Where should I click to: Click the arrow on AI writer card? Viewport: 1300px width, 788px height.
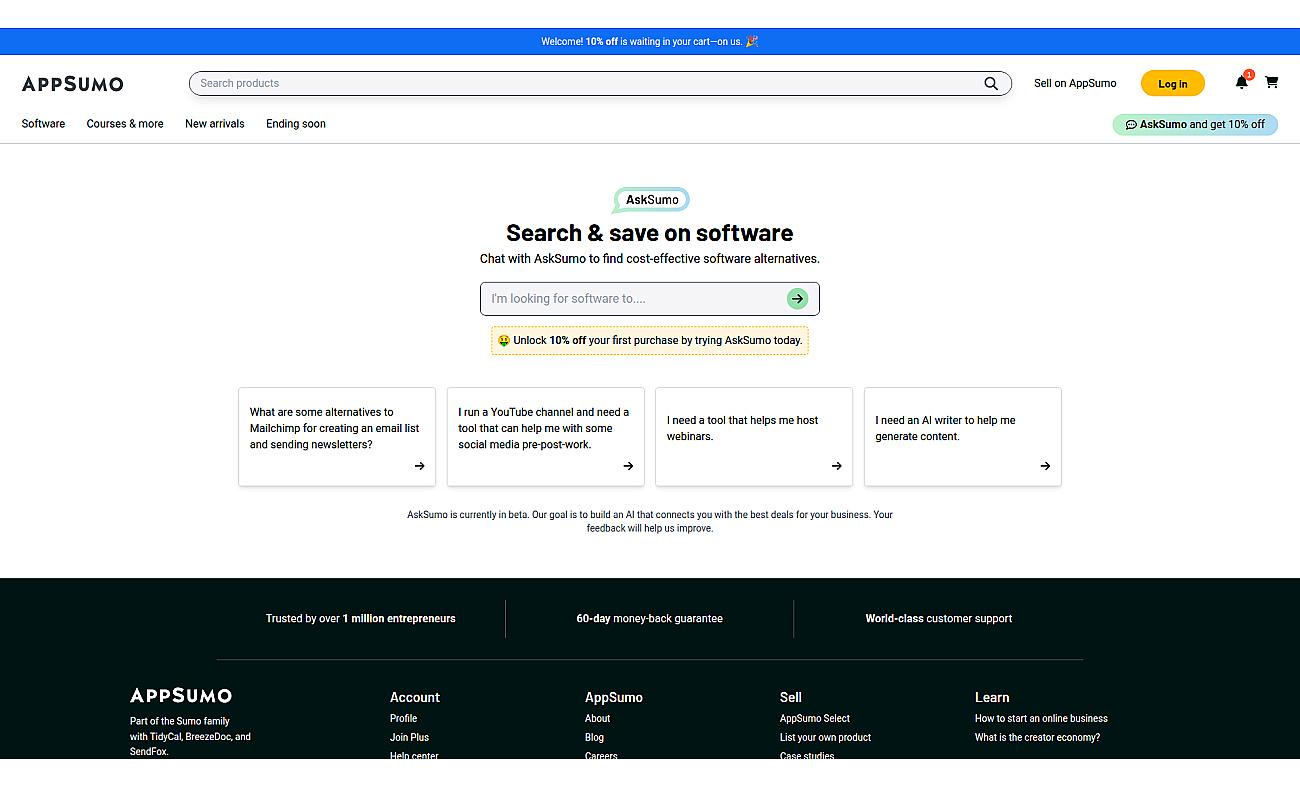[x=1045, y=466]
